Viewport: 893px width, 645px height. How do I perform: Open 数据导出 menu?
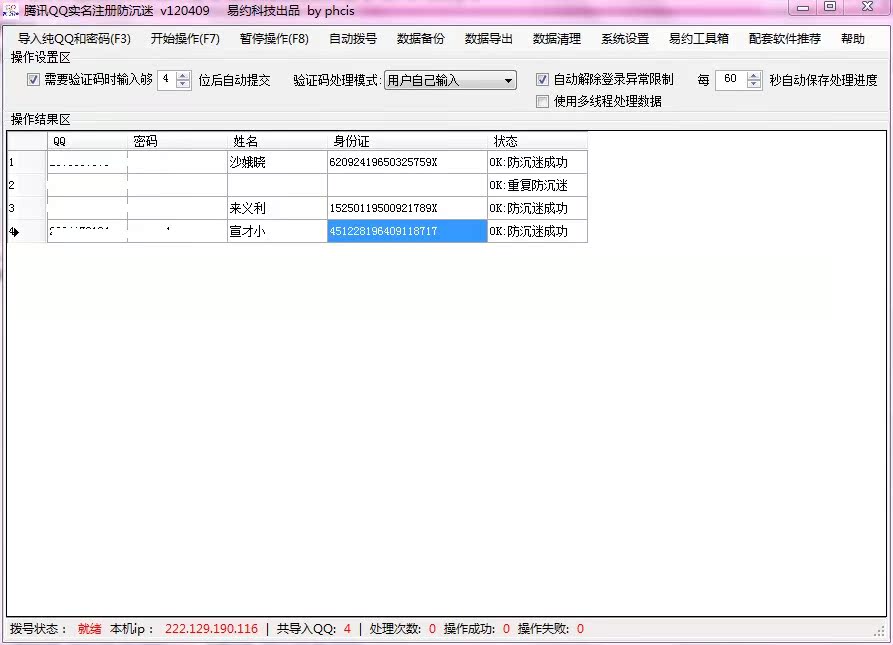[x=489, y=39]
